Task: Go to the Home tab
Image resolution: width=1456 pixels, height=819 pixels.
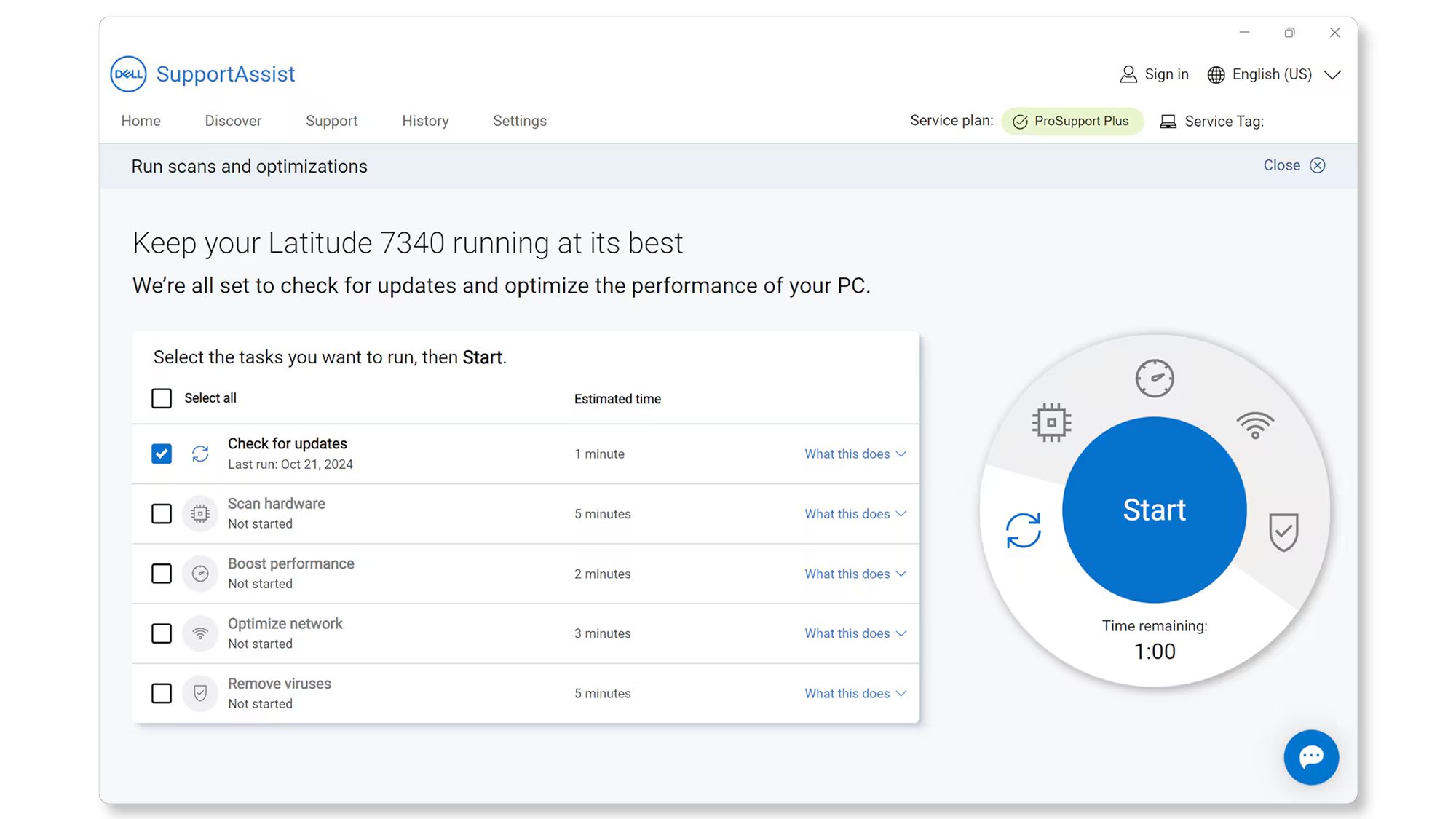Action: click(141, 121)
